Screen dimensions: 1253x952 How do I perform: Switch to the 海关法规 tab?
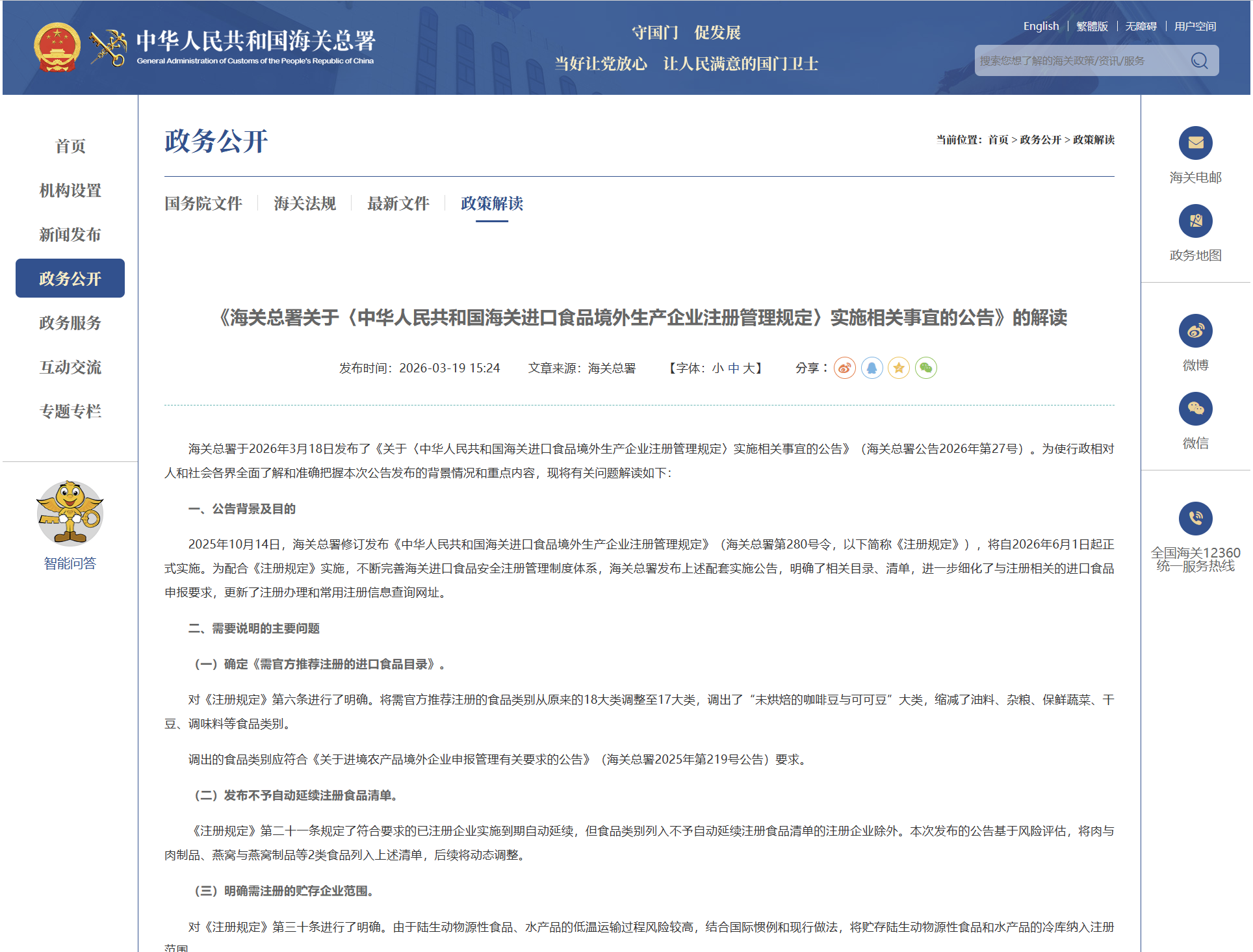(x=305, y=203)
